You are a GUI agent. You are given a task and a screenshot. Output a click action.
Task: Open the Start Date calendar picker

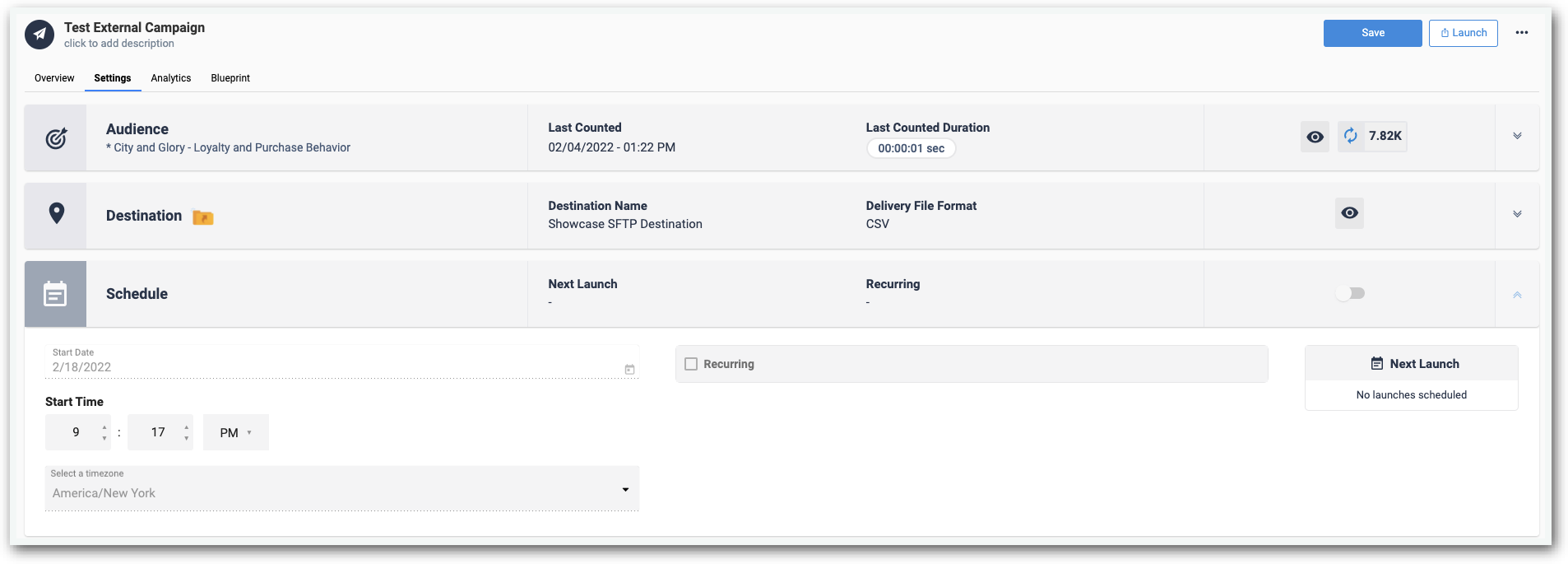[629, 370]
